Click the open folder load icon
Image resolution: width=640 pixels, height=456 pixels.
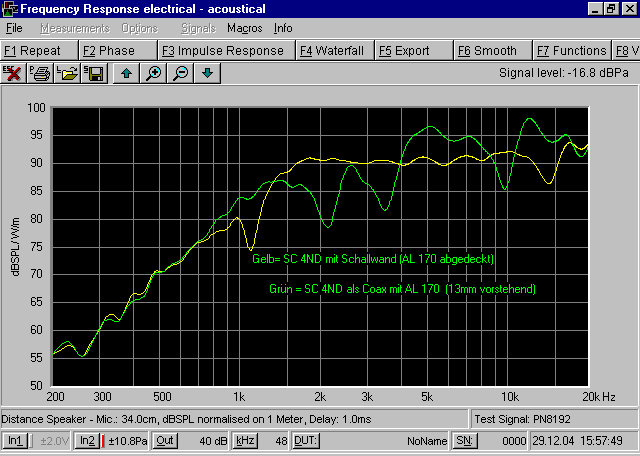pyautogui.click(x=68, y=73)
